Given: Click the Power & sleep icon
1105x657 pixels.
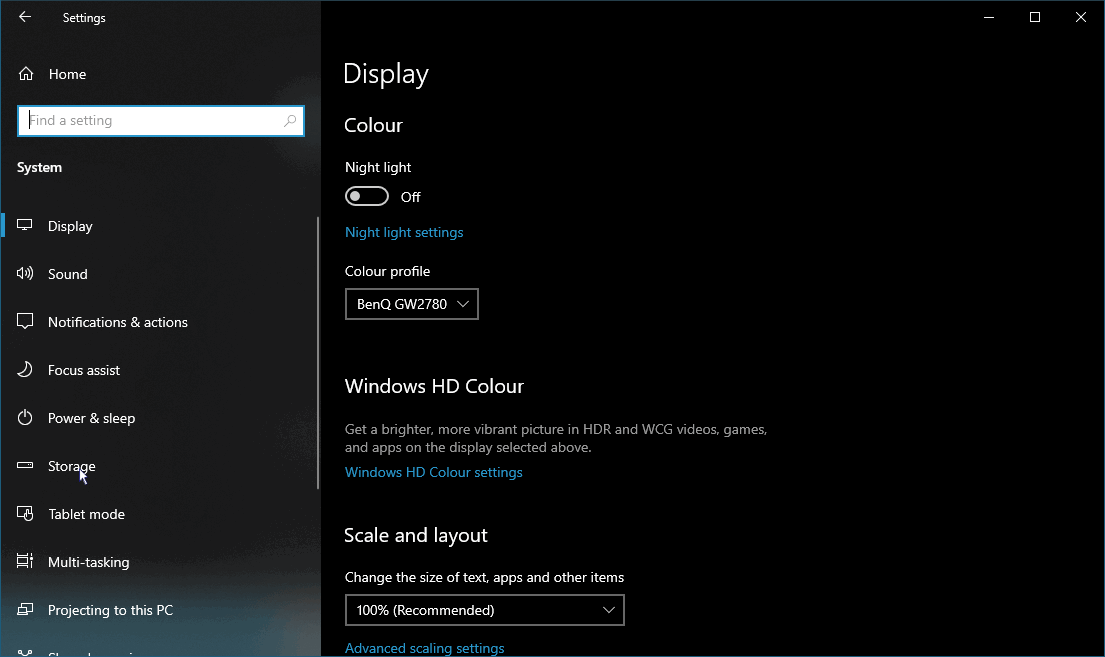Looking at the screenshot, I should tap(26, 418).
